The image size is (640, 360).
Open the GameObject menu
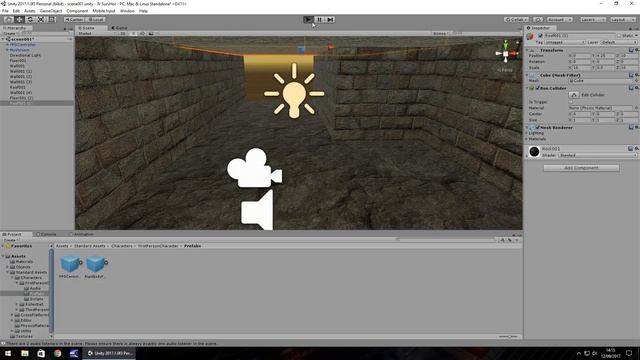[x=51, y=11]
